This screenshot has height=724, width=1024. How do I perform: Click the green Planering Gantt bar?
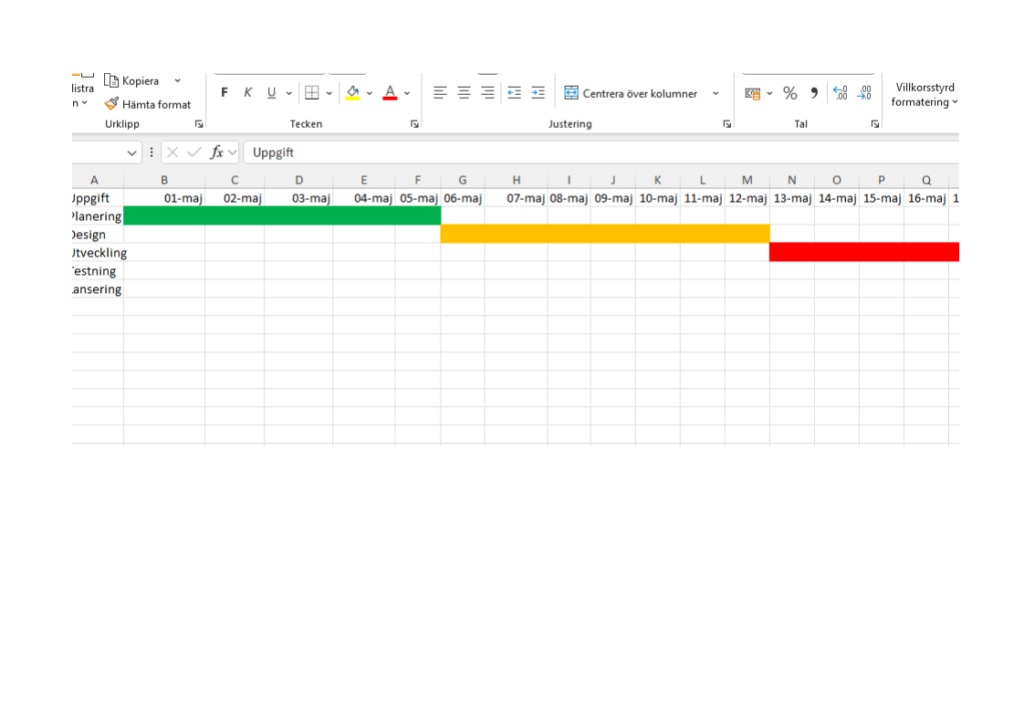pos(282,216)
